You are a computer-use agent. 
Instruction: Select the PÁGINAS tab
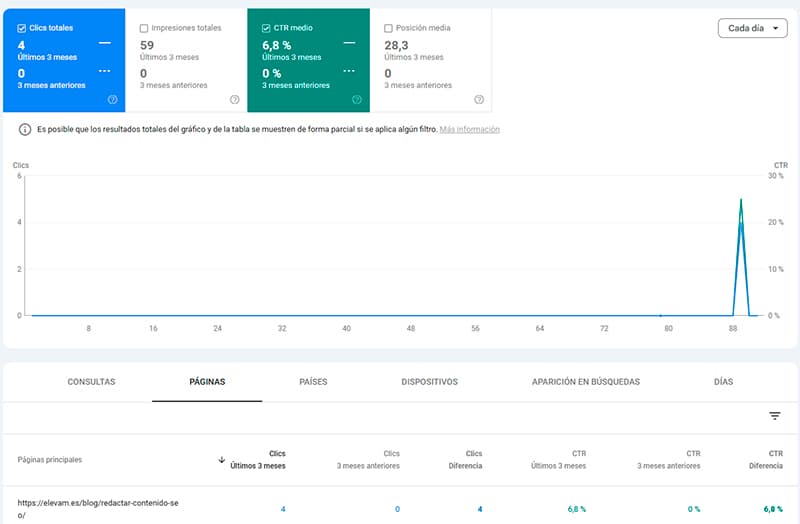coord(207,382)
